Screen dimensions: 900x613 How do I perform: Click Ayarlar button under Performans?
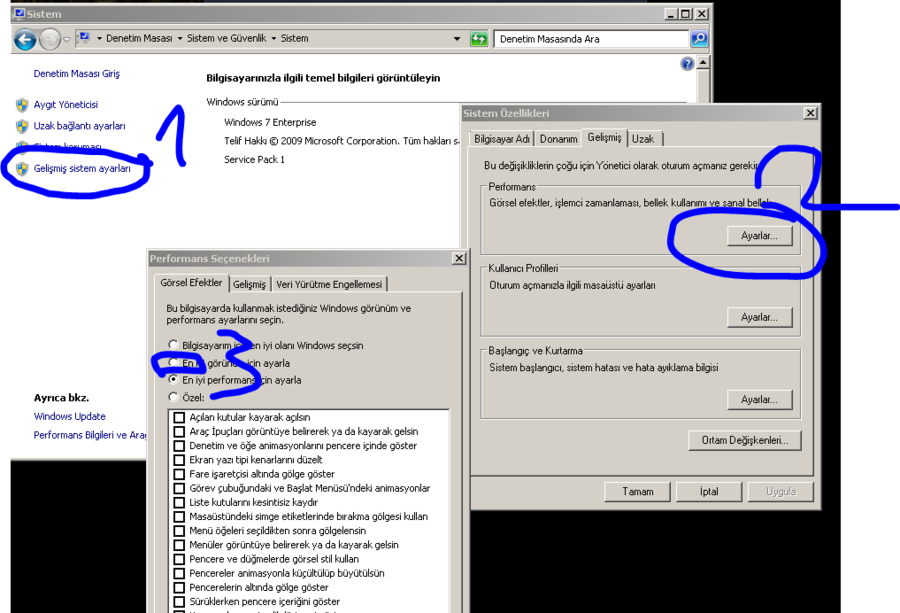pyautogui.click(x=759, y=236)
